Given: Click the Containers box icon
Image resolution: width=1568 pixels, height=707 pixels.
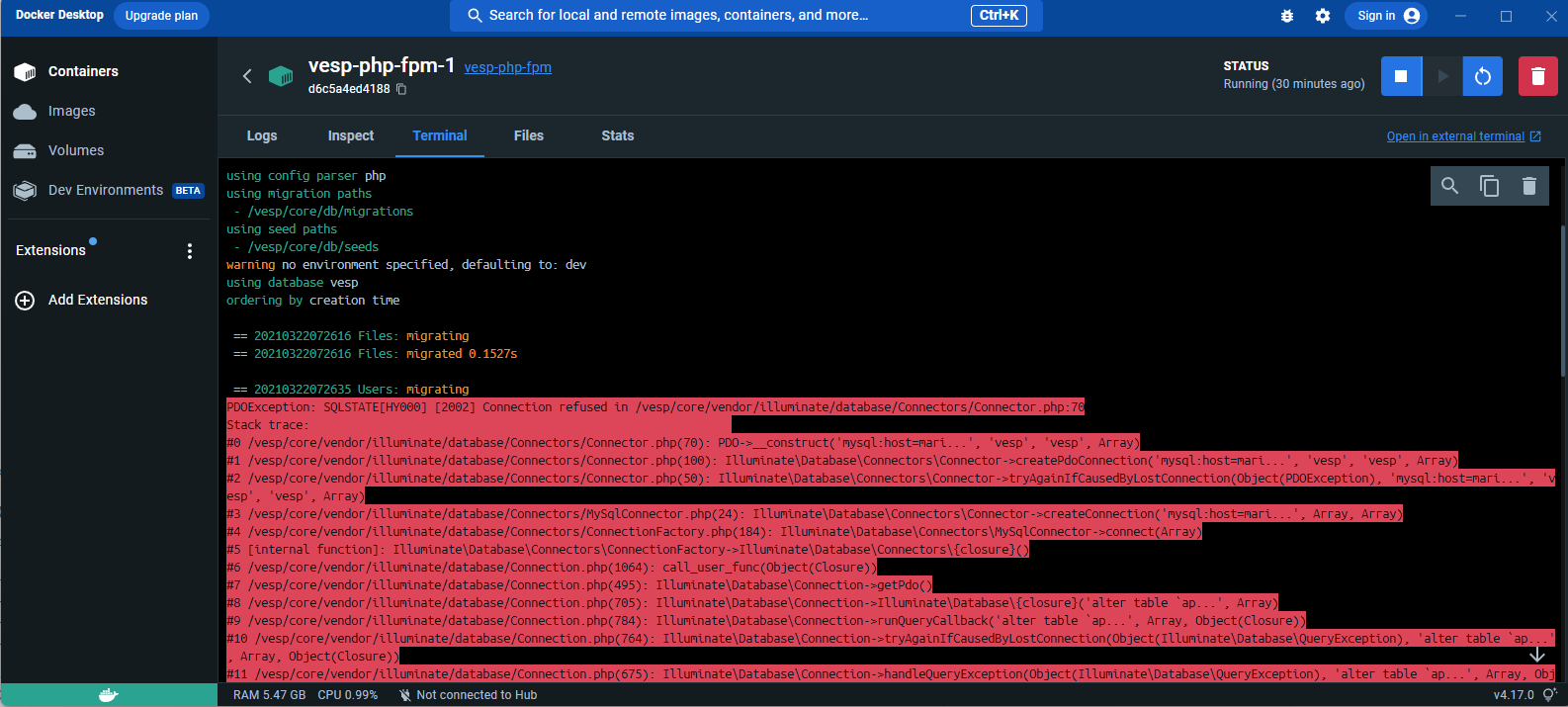Looking at the screenshot, I should tap(25, 71).
